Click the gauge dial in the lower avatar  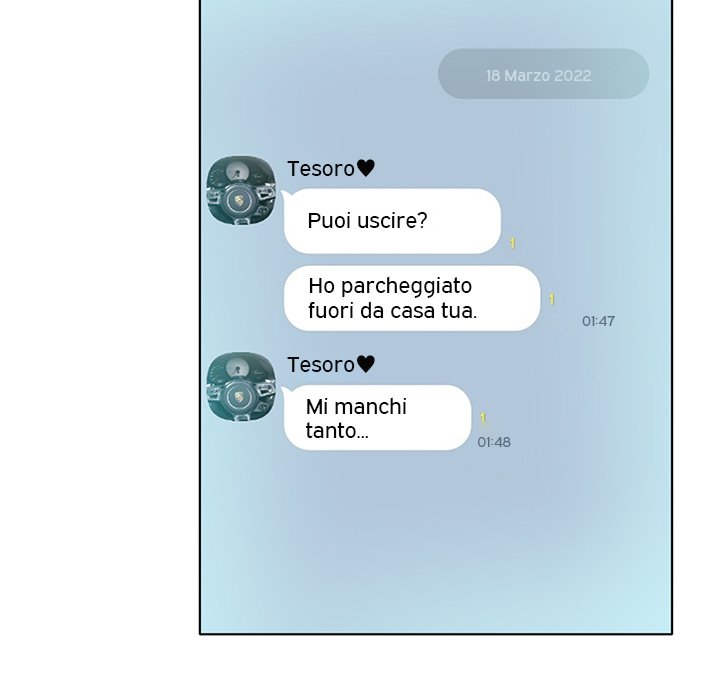237,368
